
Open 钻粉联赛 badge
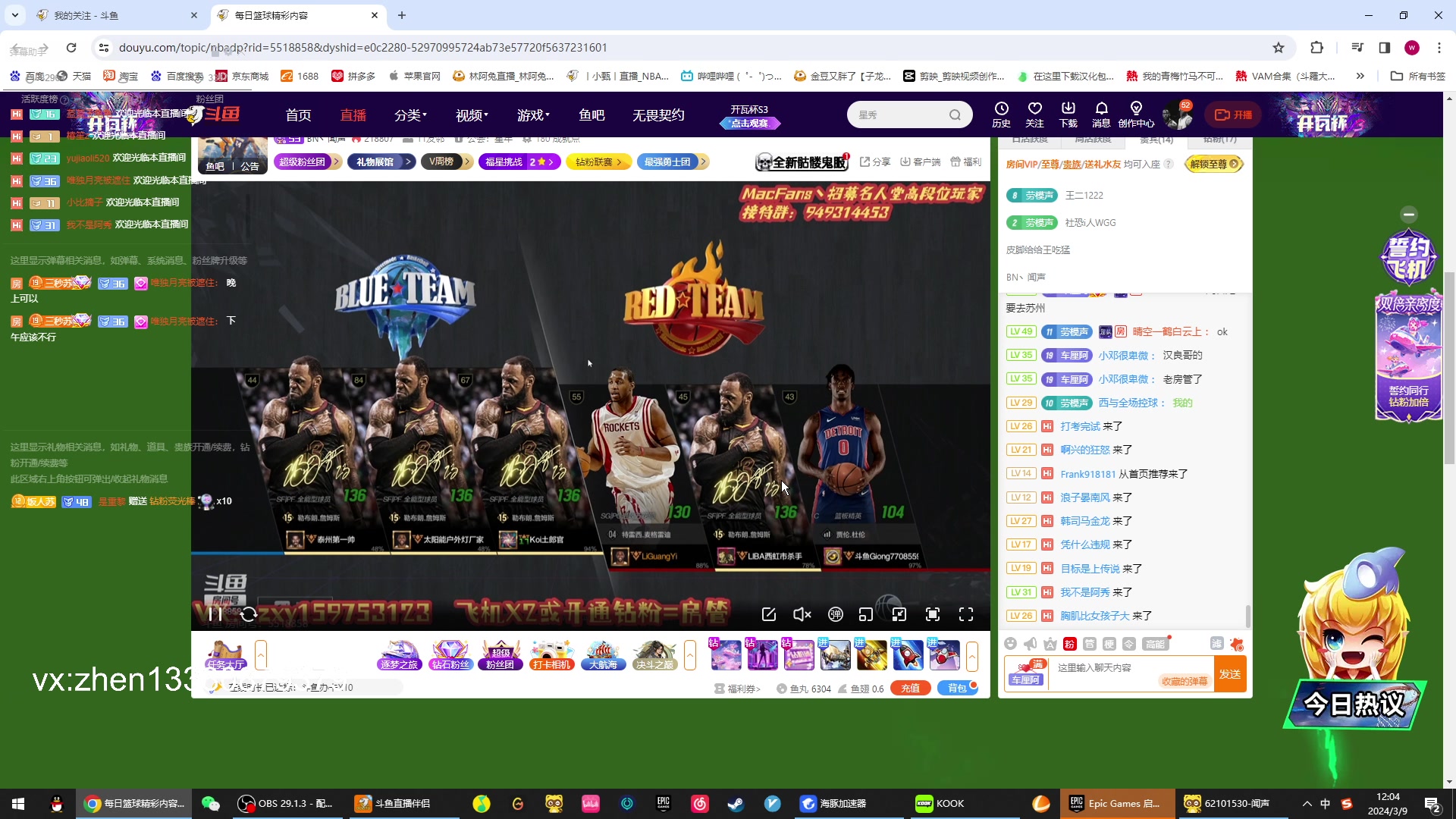point(599,162)
